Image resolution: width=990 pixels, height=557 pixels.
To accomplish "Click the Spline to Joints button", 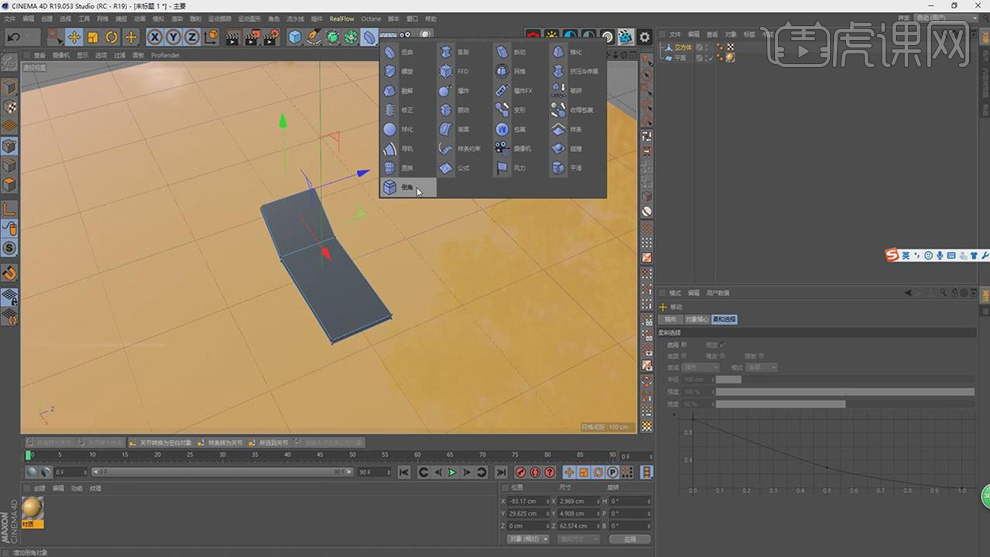I will click(220, 443).
